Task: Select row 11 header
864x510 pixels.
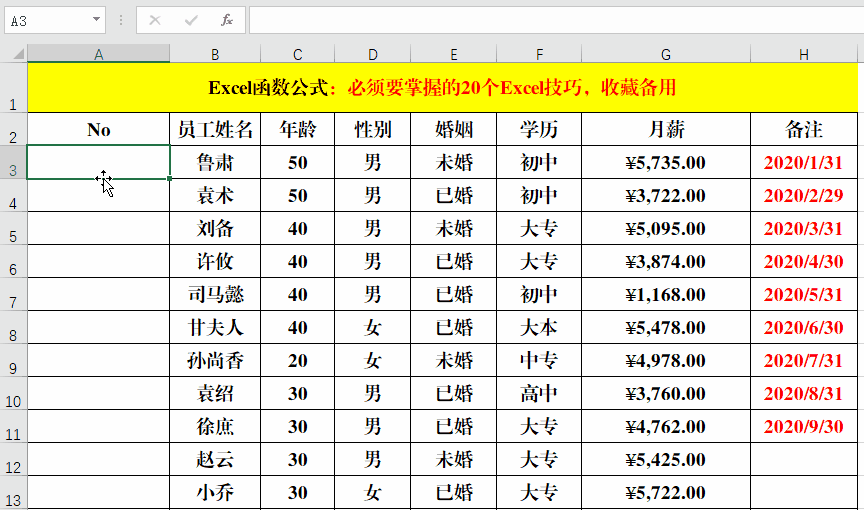Action: click(13, 427)
